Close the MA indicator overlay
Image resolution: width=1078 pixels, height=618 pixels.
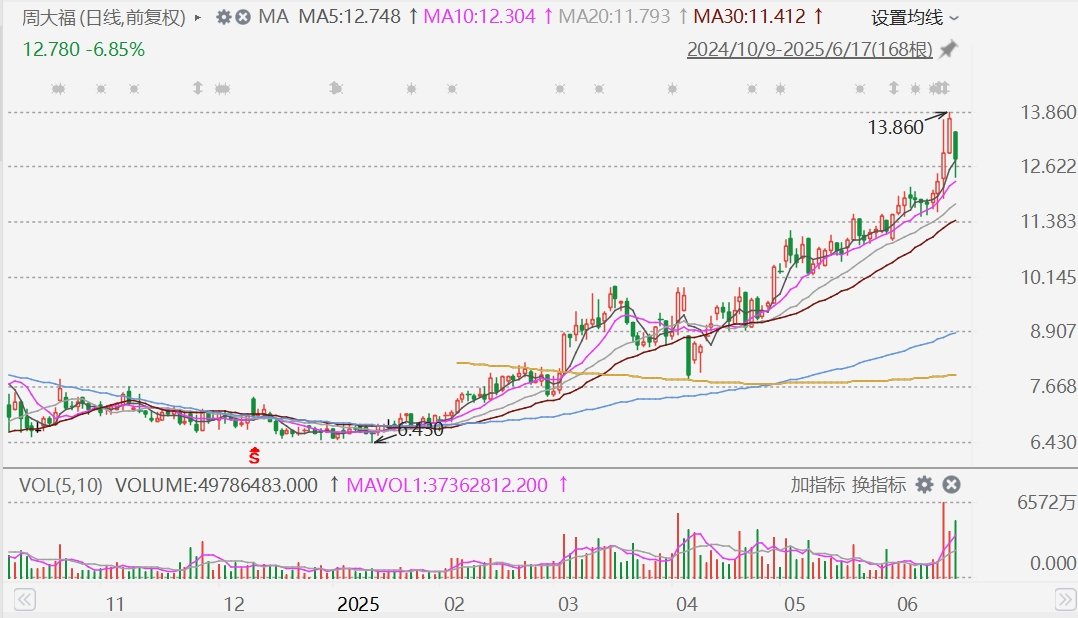[243, 16]
